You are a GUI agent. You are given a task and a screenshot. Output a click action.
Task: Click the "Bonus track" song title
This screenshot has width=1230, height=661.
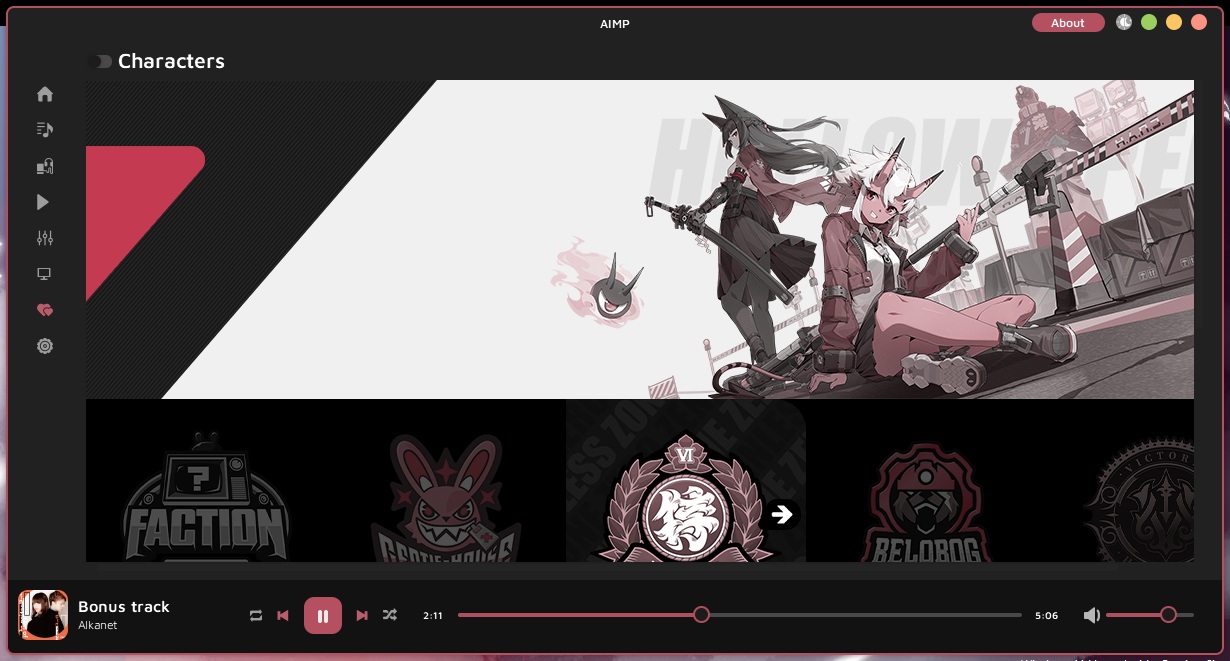coord(124,607)
